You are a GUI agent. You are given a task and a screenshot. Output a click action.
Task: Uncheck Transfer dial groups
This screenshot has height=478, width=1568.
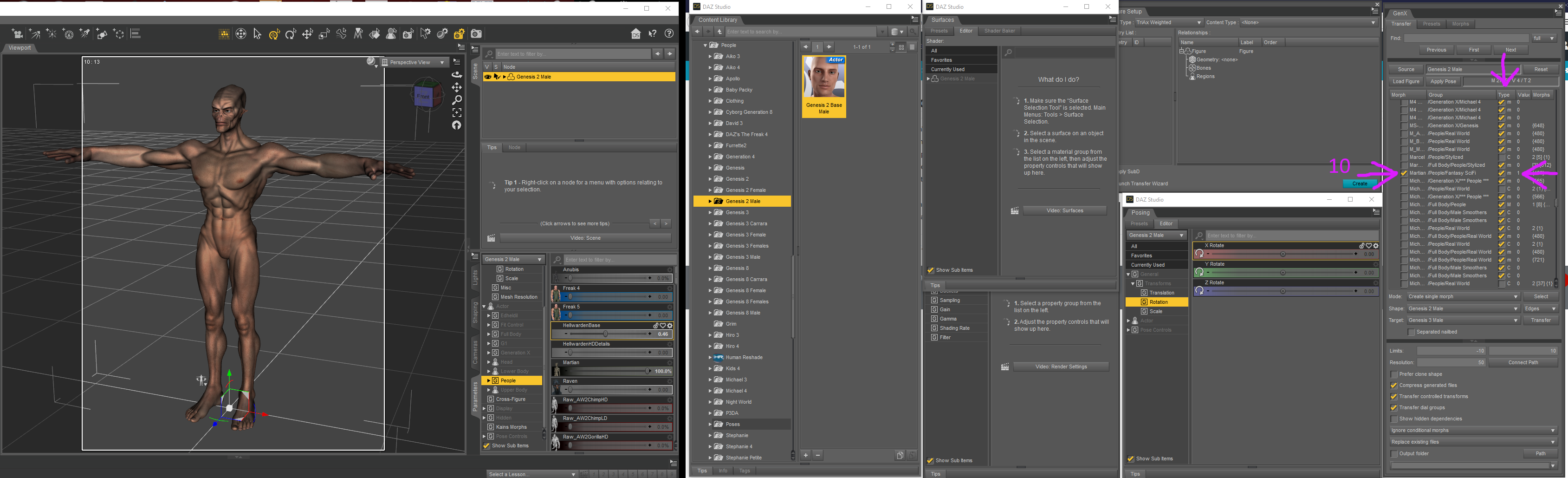pos(1394,408)
